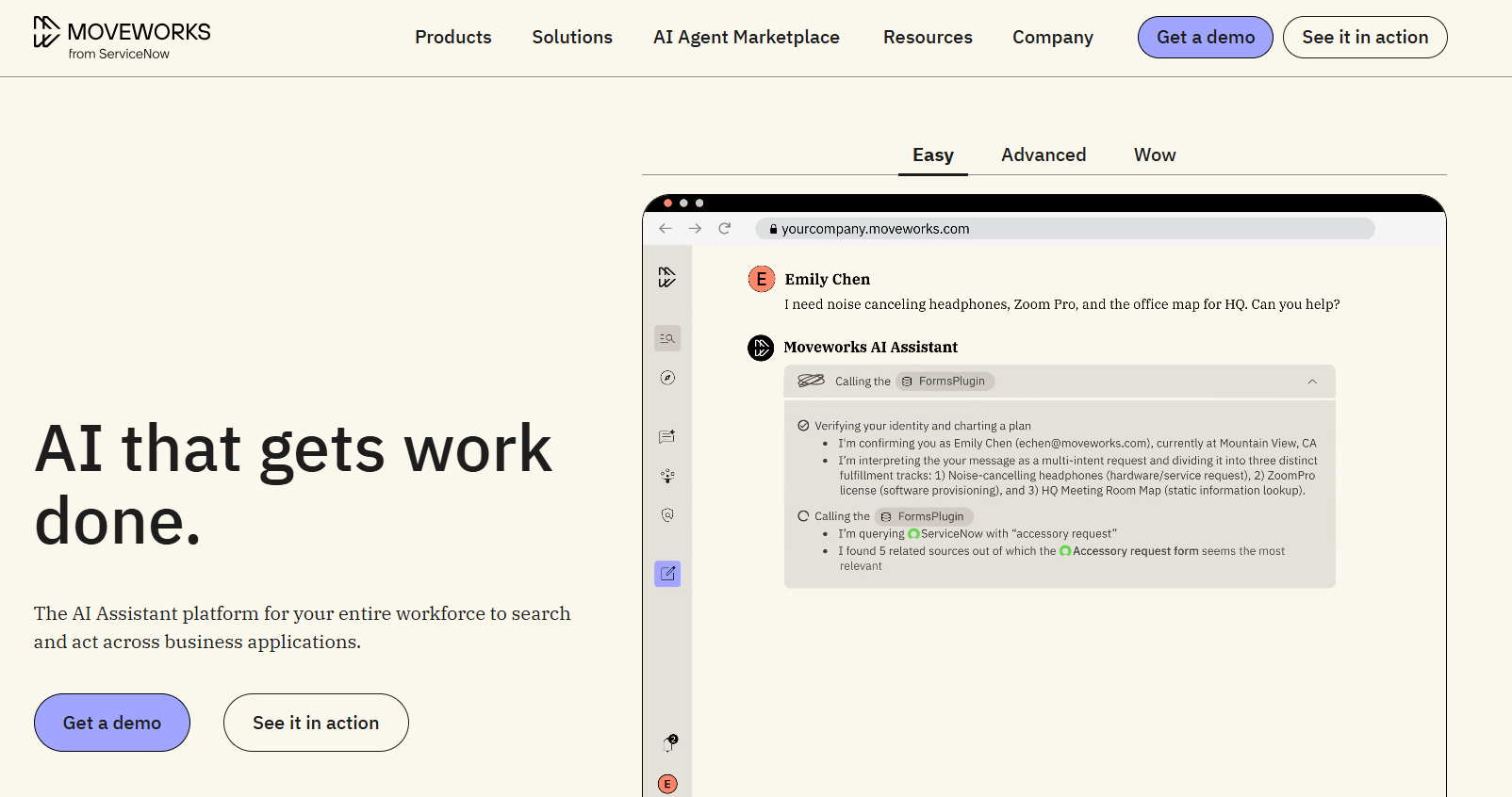The image size is (1512, 797).
Task: Click the purple new chat compose icon
Action: [x=667, y=574]
